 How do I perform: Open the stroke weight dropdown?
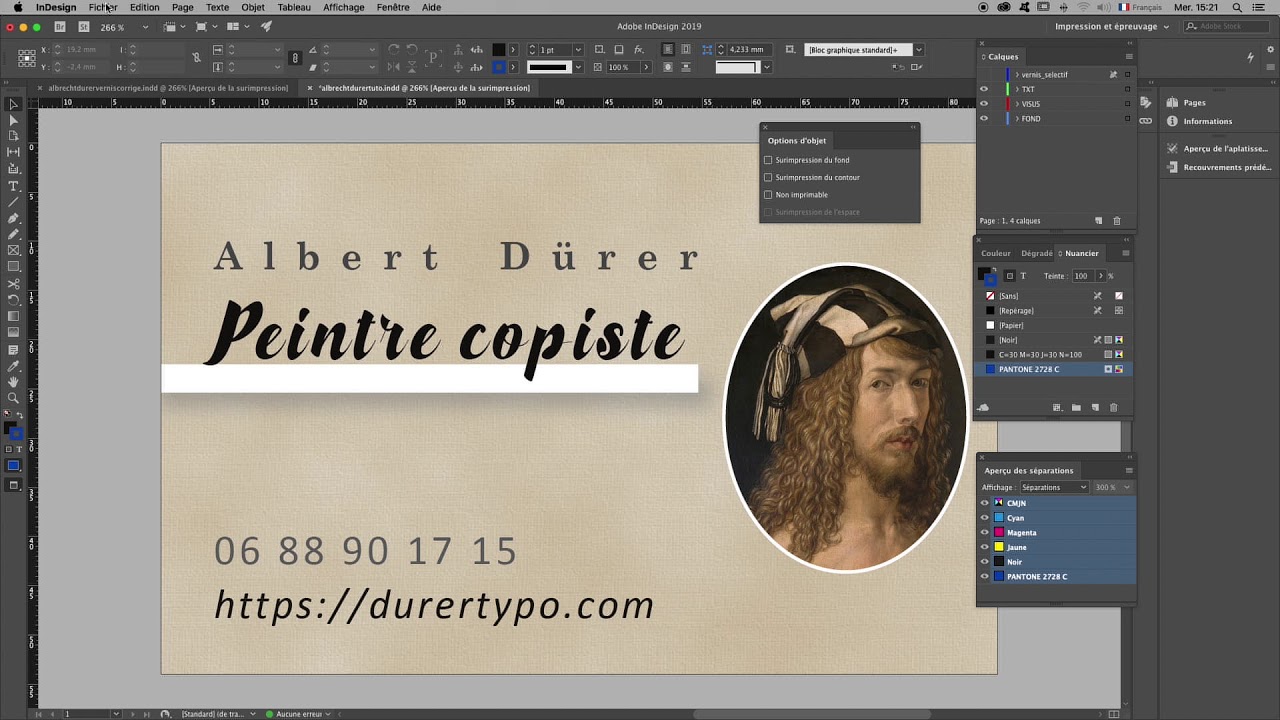pos(578,50)
